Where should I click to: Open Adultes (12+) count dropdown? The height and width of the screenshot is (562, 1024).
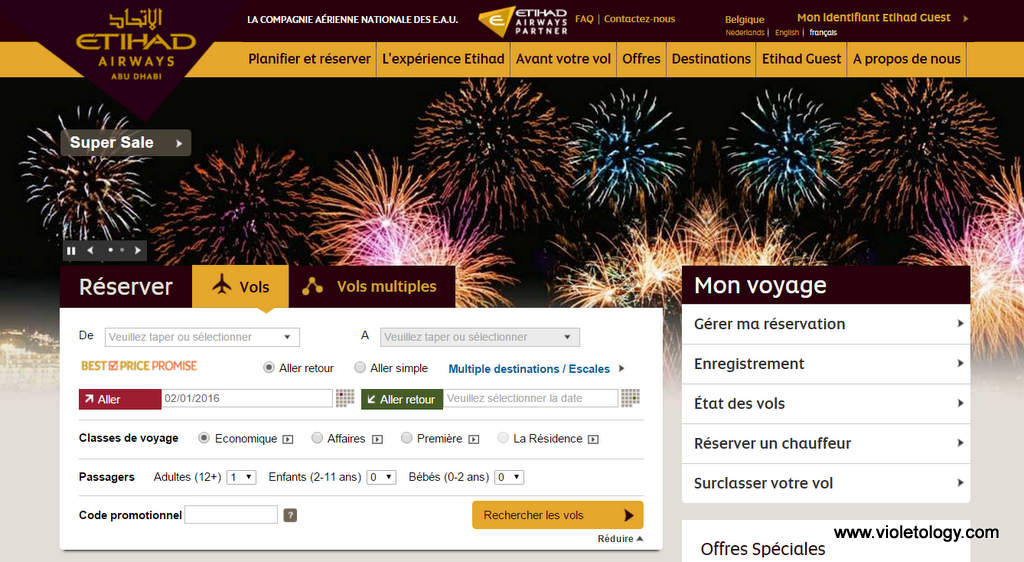pos(241,477)
